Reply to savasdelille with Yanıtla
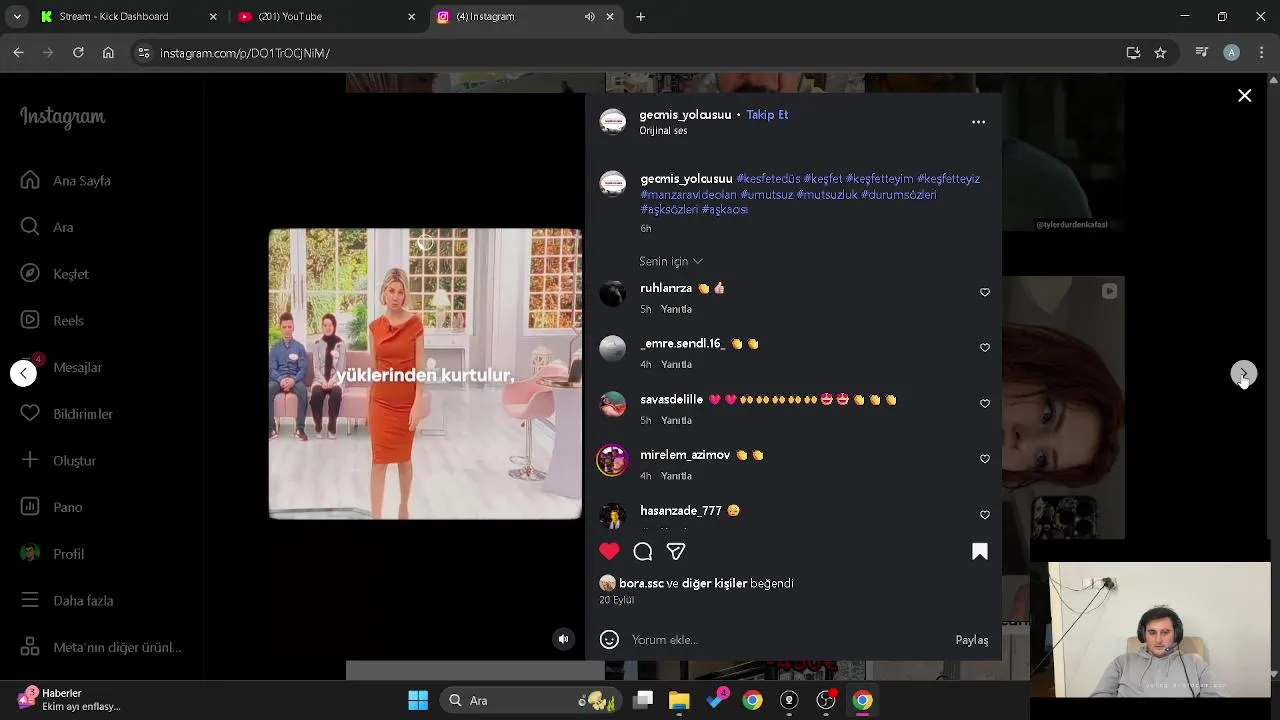1280x720 pixels. (x=677, y=420)
